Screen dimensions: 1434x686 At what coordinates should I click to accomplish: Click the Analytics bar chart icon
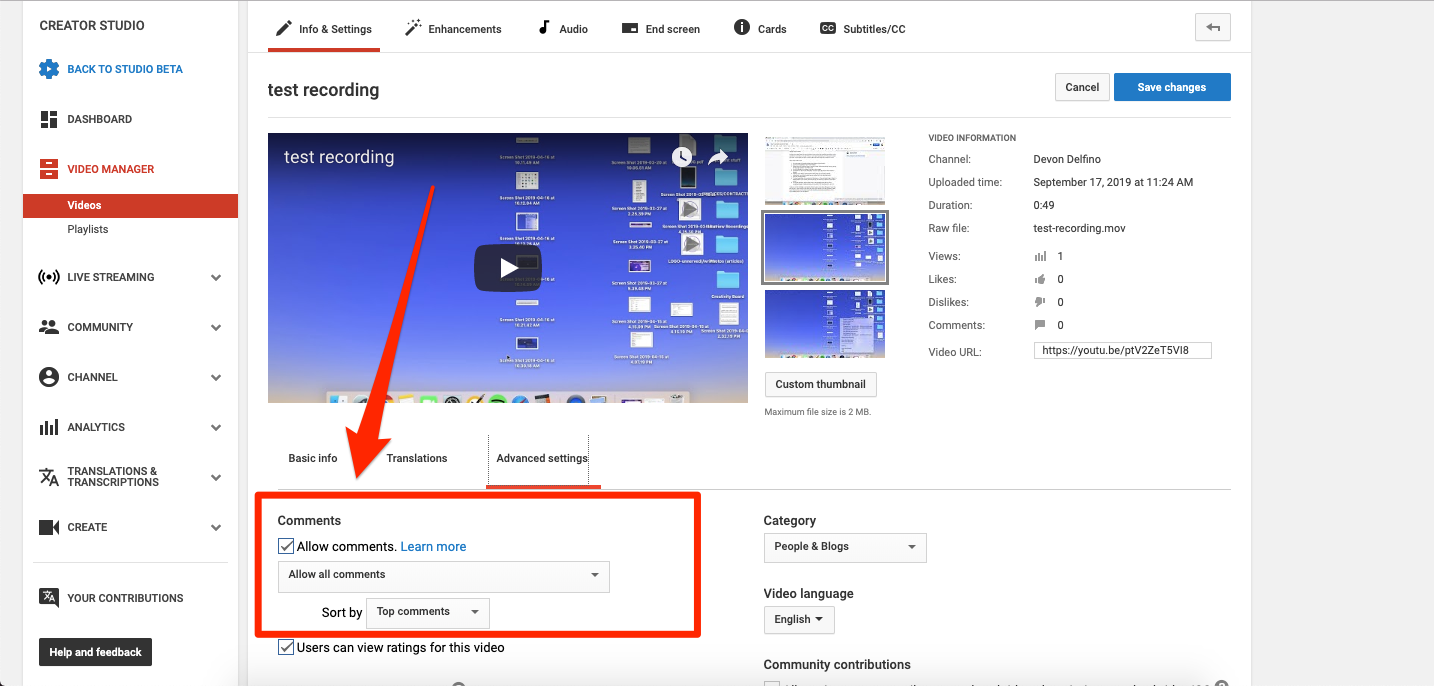click(x=49, y=427)
